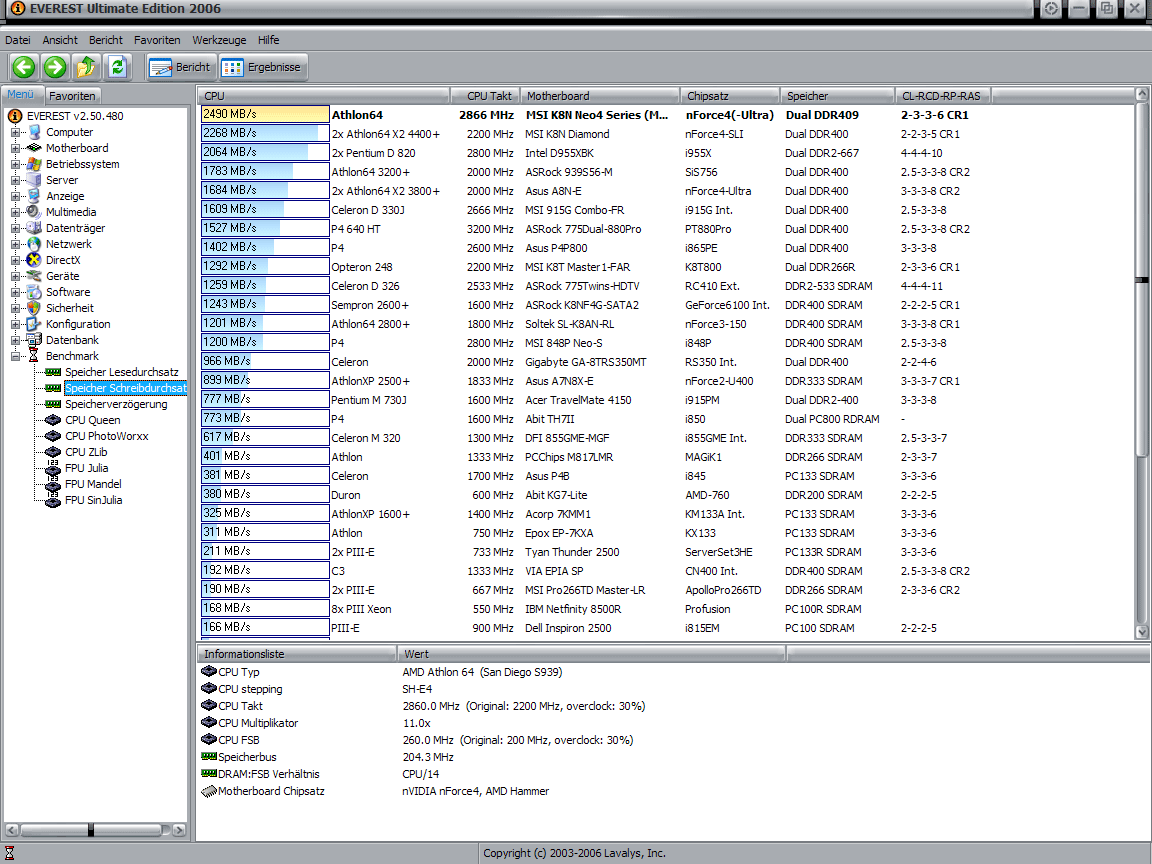This screenshot has width=1152, height=864.
Task: Click the CPU ZLib chip icon
Action: (53, 452)
